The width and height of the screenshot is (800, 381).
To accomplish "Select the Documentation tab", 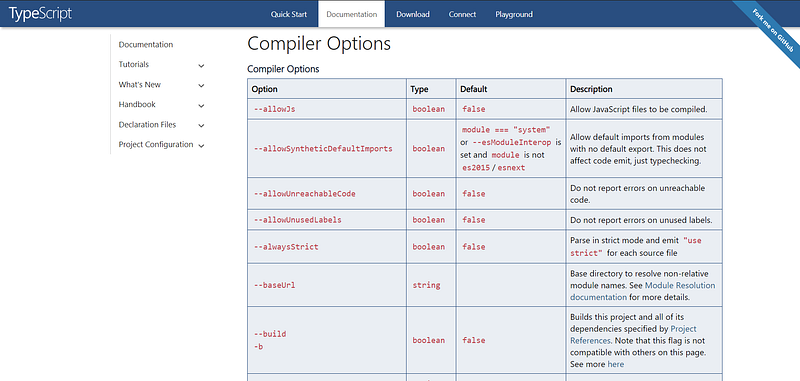I will click(x=352, y=14).
